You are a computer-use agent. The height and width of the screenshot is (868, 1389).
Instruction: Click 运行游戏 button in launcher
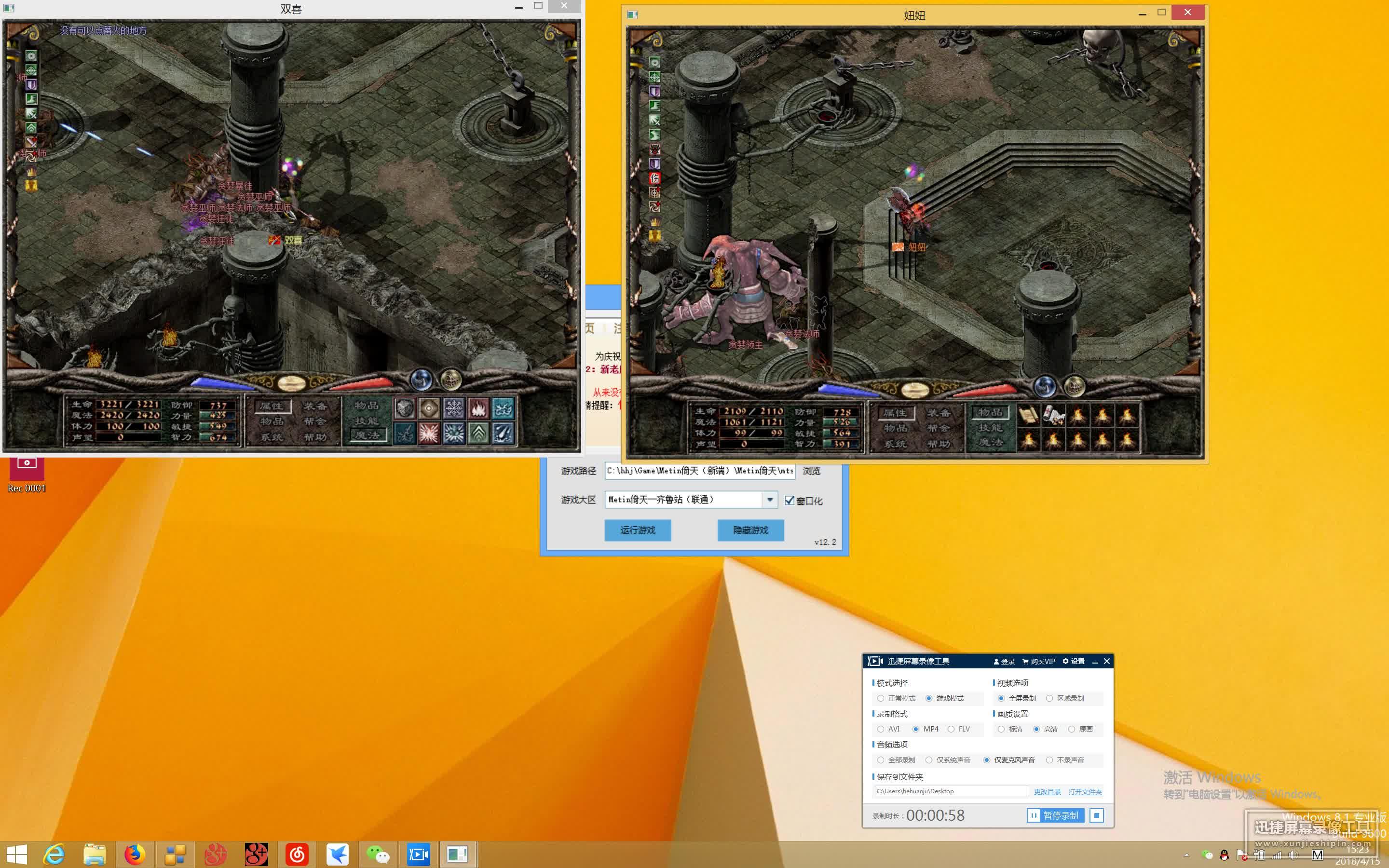point(638,530)
